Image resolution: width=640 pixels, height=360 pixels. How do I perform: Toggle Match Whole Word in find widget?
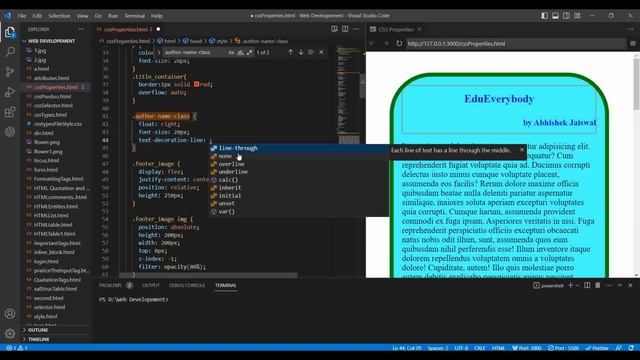coord(240,52)
